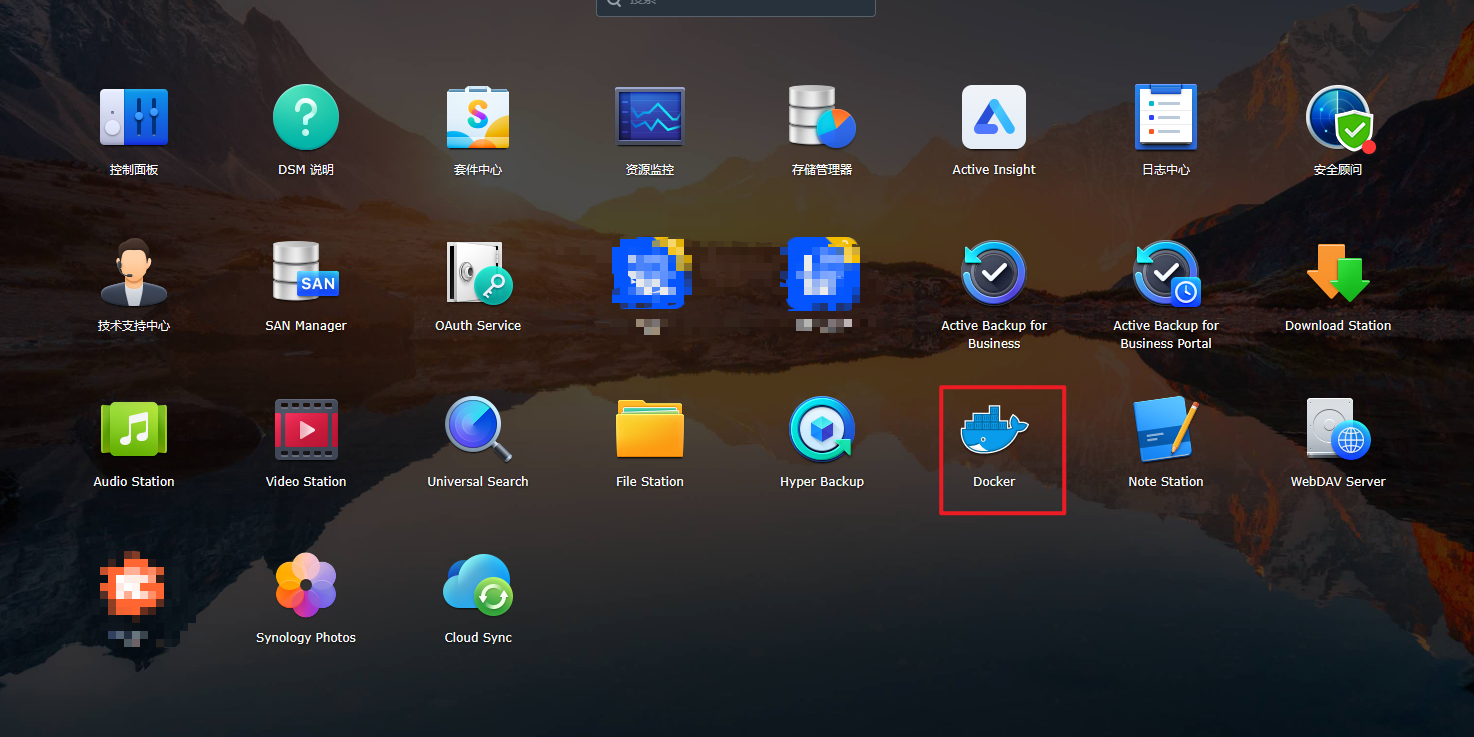The width and height of the screenshot is (1474, 737).
Task: Open Active Backup for Business Portal
Action: click(1166, 273)
